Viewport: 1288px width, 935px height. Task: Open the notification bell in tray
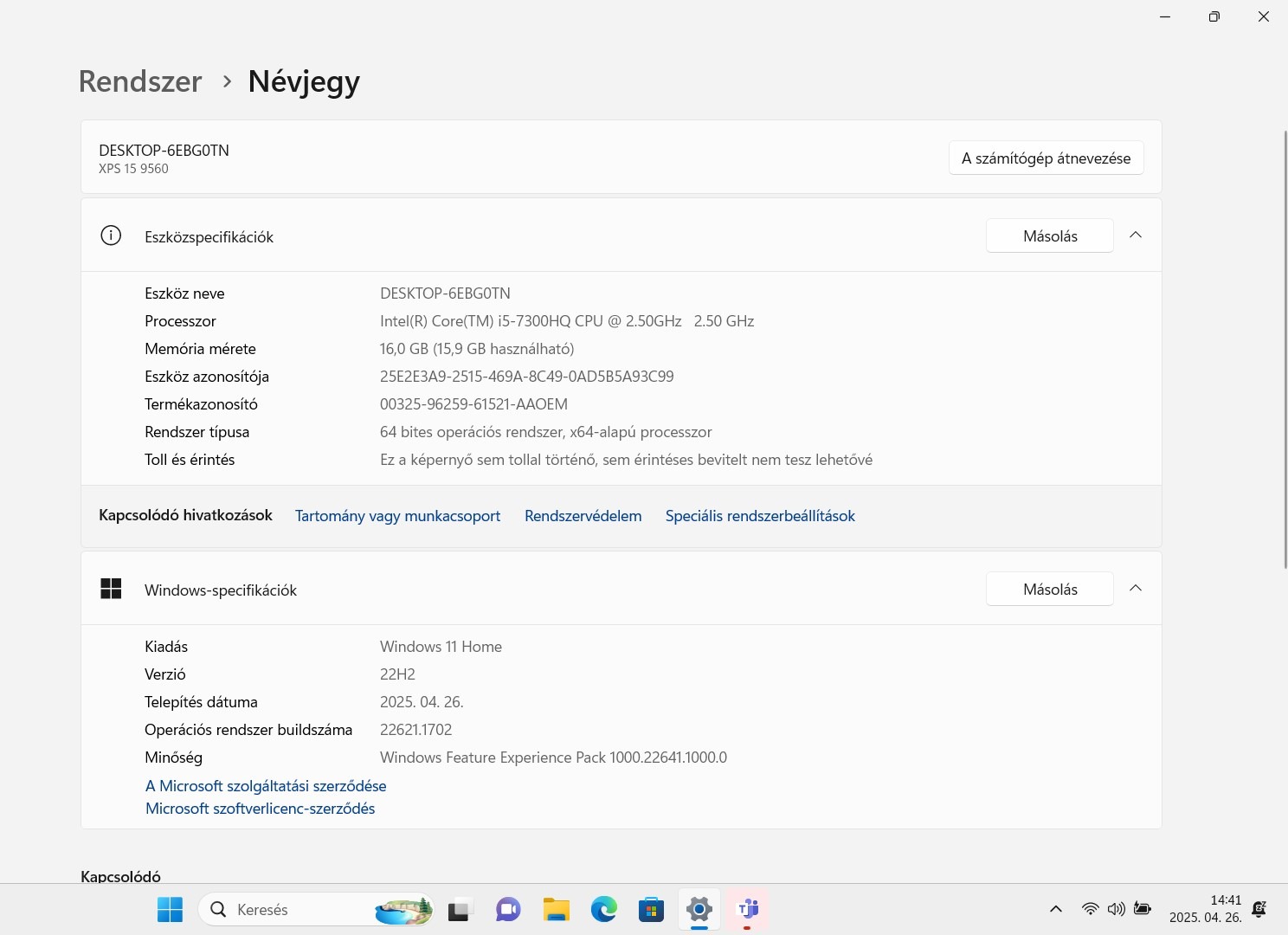point(1259,909)
